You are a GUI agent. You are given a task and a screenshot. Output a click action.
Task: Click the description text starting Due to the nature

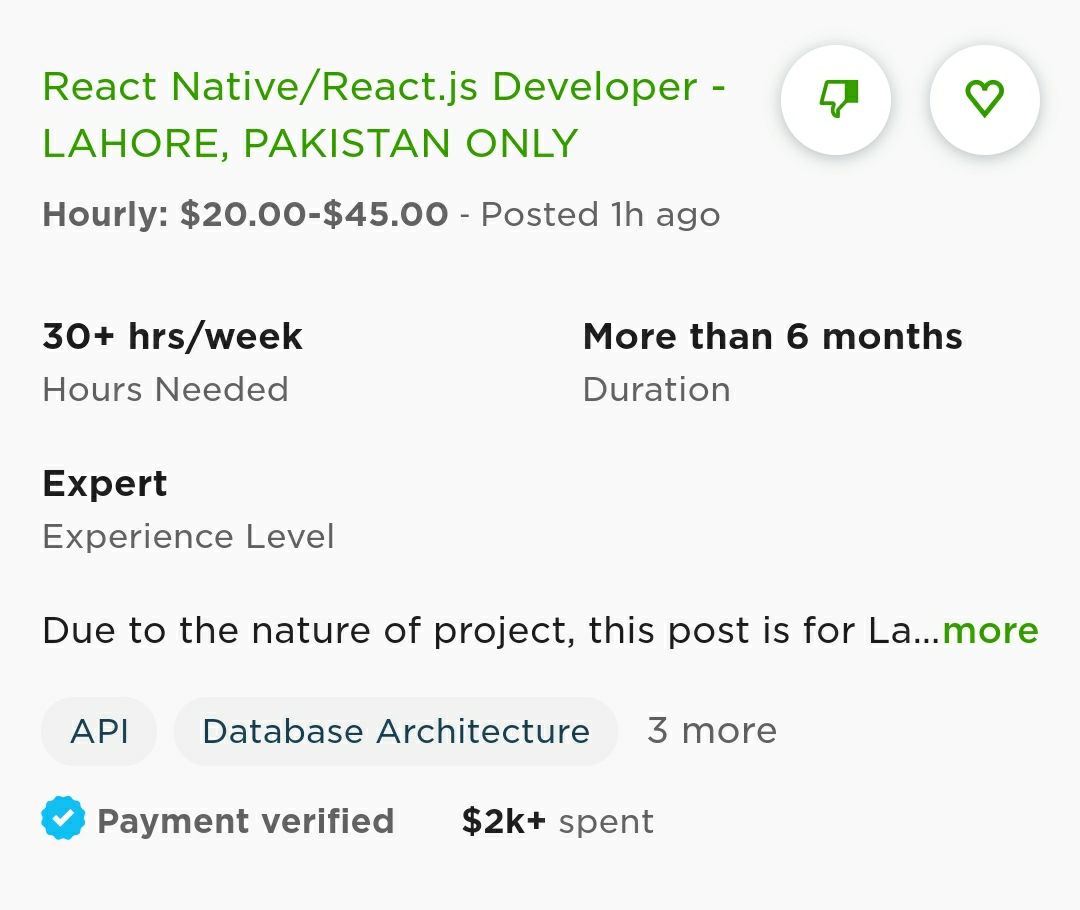tap(490, 630)
